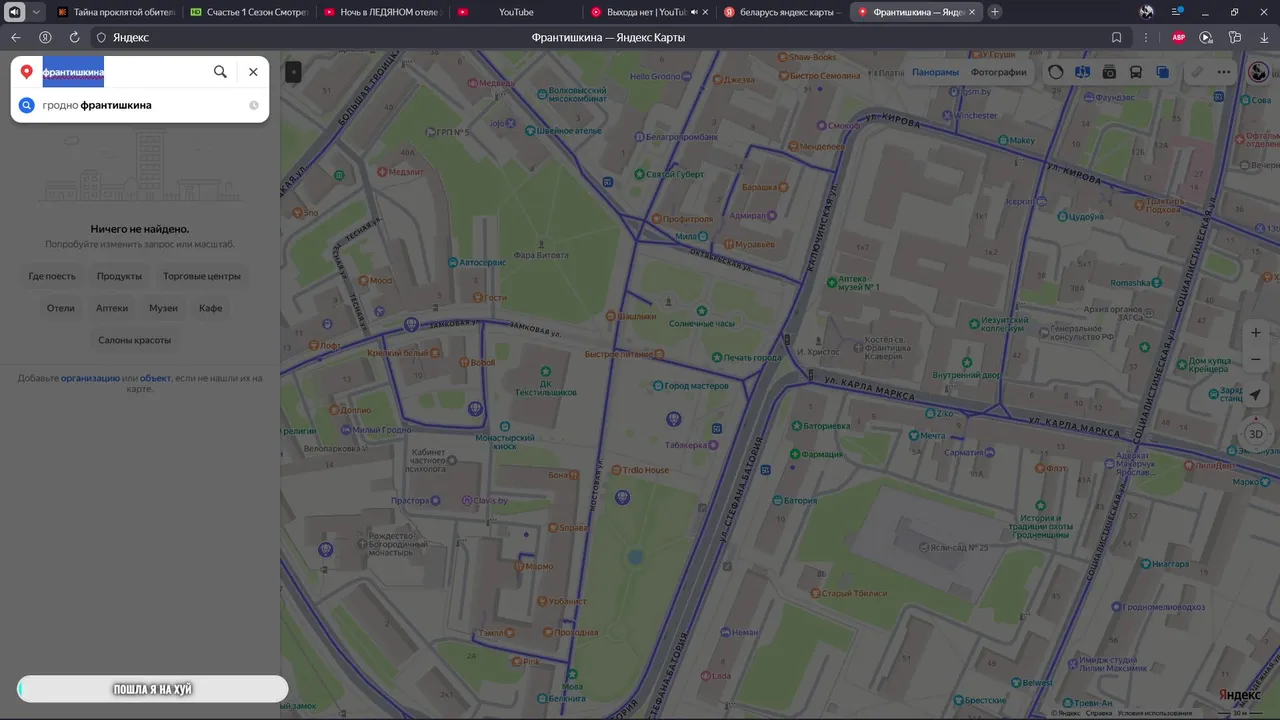The height and width of the screenshot is (720, 1280).
Task: Close the "Выхода нет" tab
Action: [x=705, y=12]
